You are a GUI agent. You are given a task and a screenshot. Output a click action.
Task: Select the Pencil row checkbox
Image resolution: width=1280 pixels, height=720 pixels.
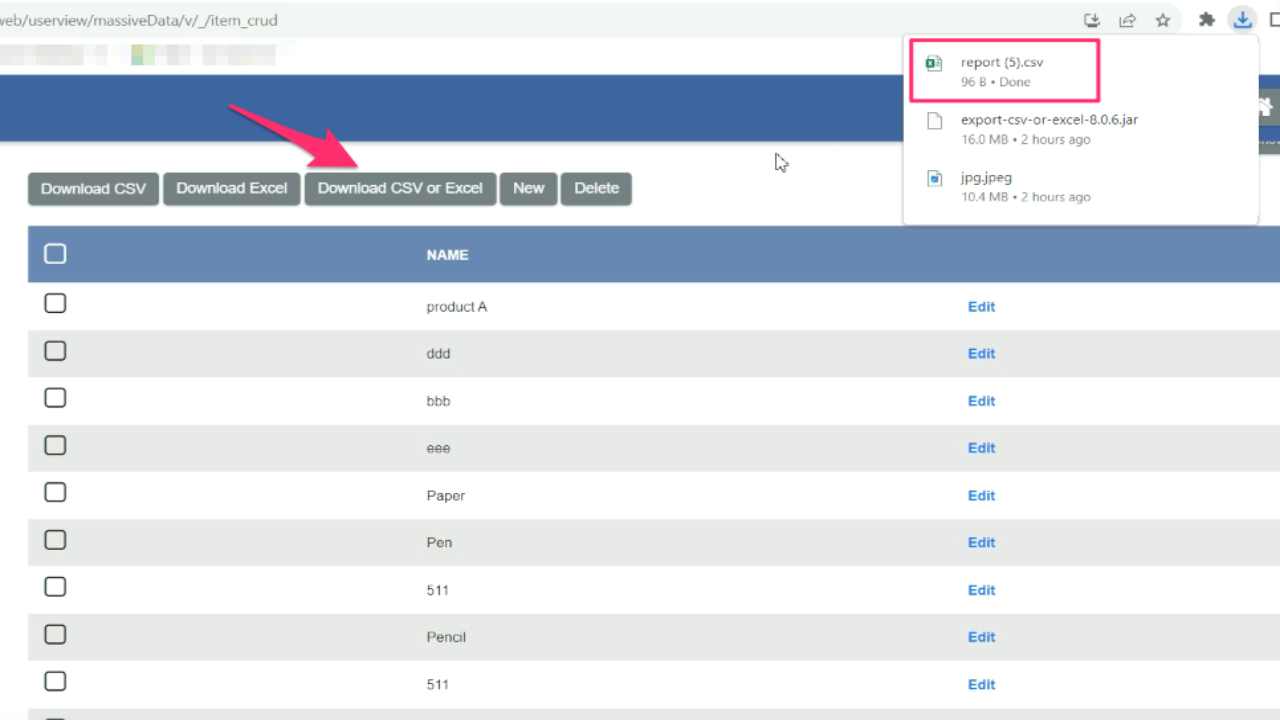55,634
